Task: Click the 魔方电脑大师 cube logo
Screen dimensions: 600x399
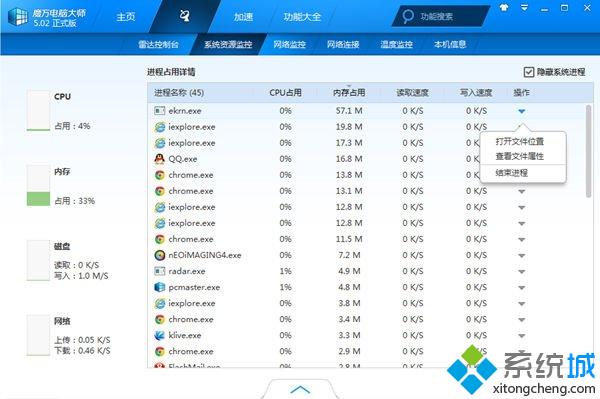Action: tap(18, 16)
